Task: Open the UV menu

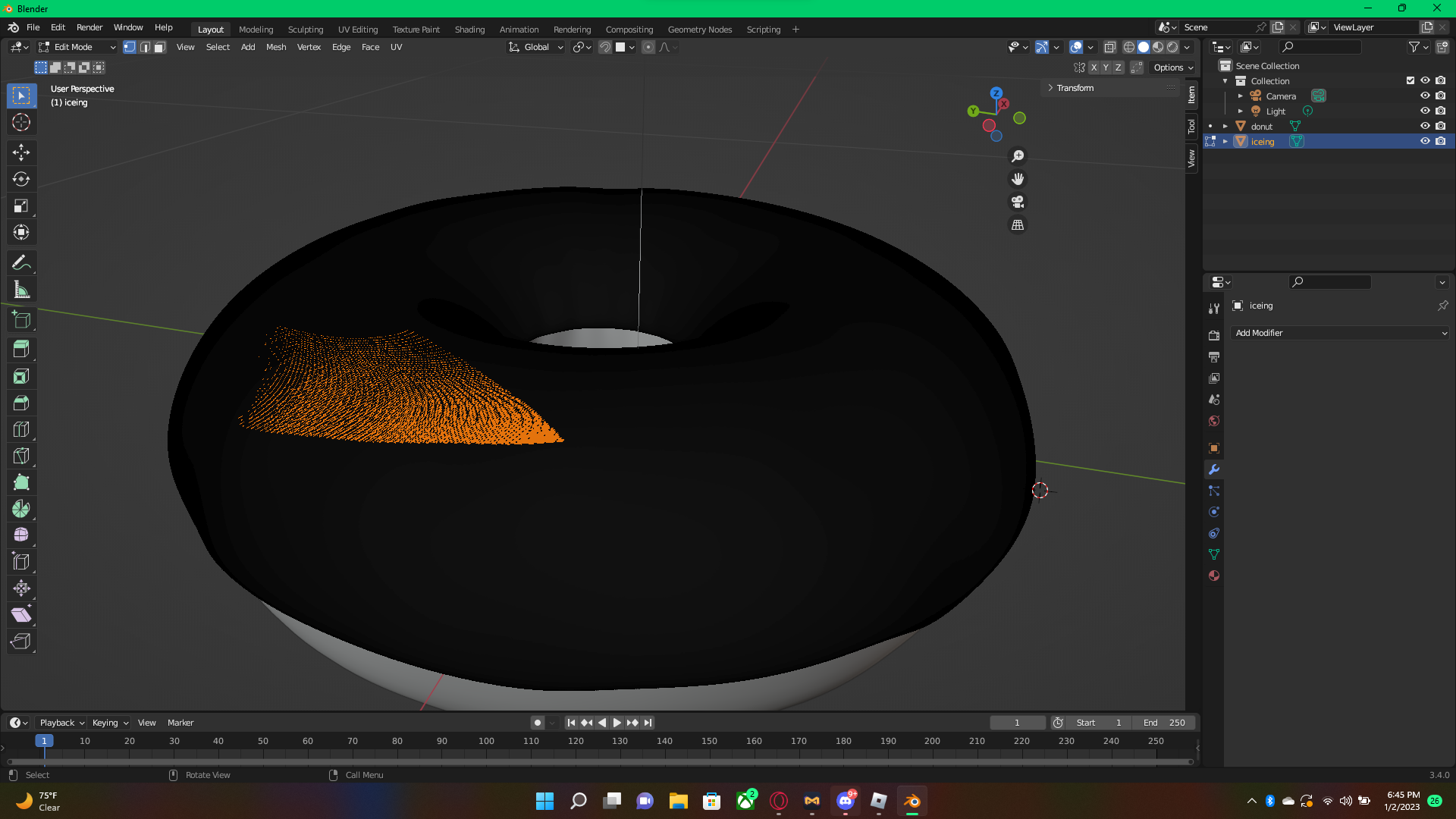Action: (396, 47)
